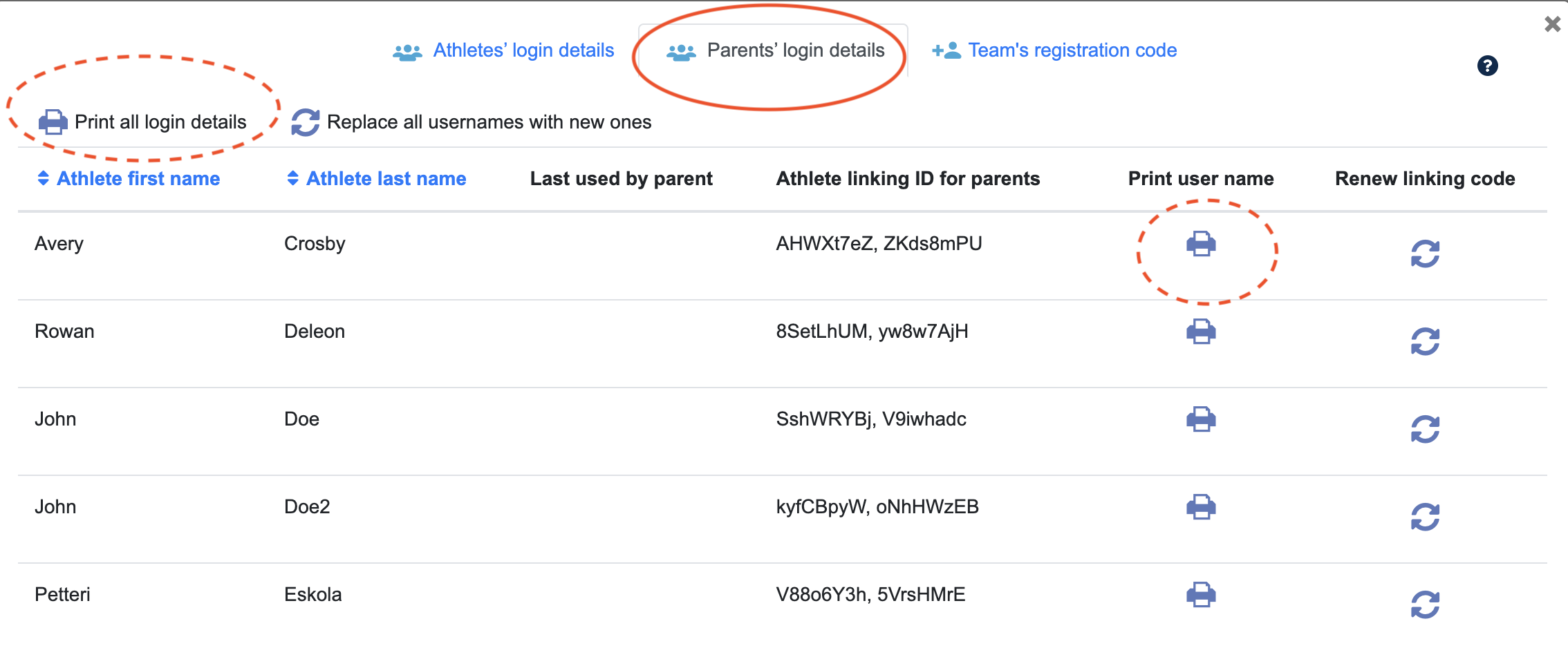Click printer icon for John Doe
The width and height of the screenshot is (1568, 648).
coord(1201,419)
